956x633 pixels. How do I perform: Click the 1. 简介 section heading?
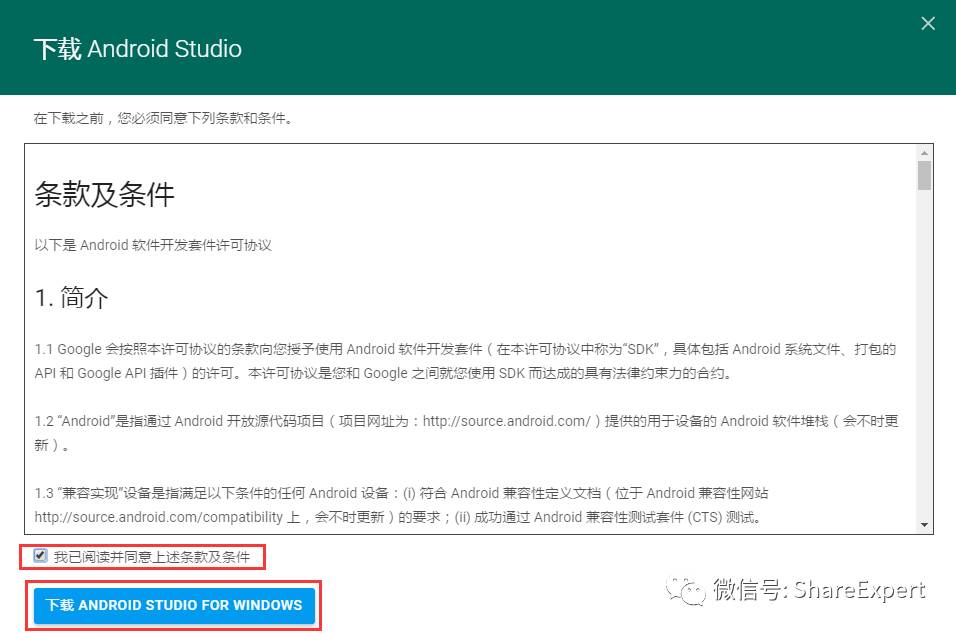tap(71, 298)
